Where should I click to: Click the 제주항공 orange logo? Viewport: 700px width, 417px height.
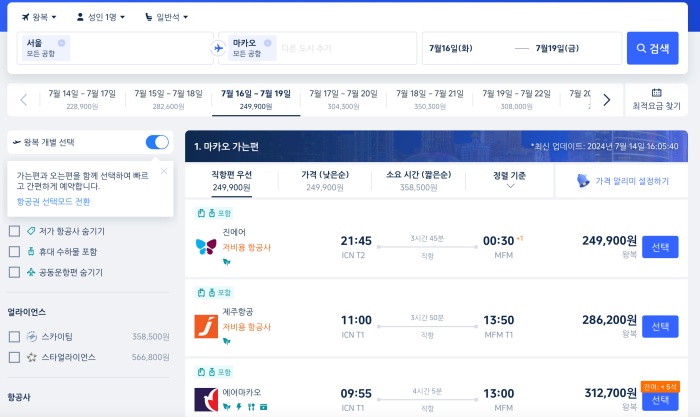(206, 326)
